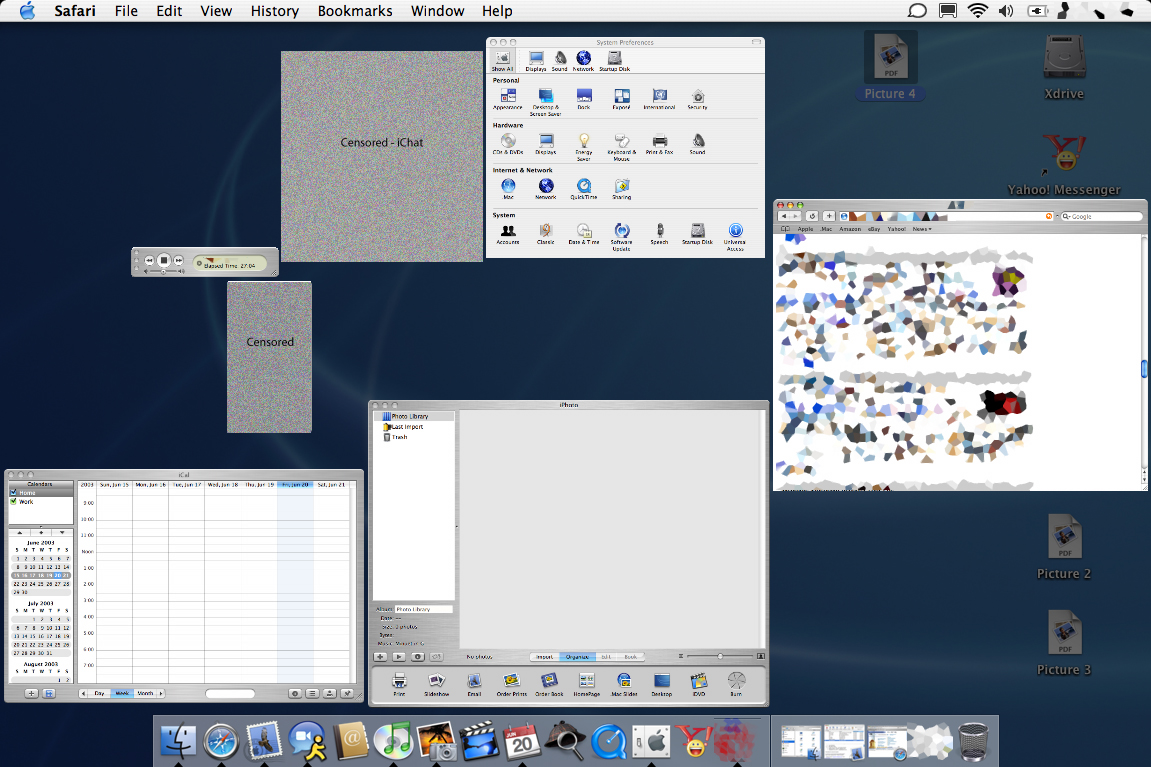This screenshot has width=1151, height=767.
Task: Click the mini-calendar down arrow in iCal
Action: click(x=62, y=532)
